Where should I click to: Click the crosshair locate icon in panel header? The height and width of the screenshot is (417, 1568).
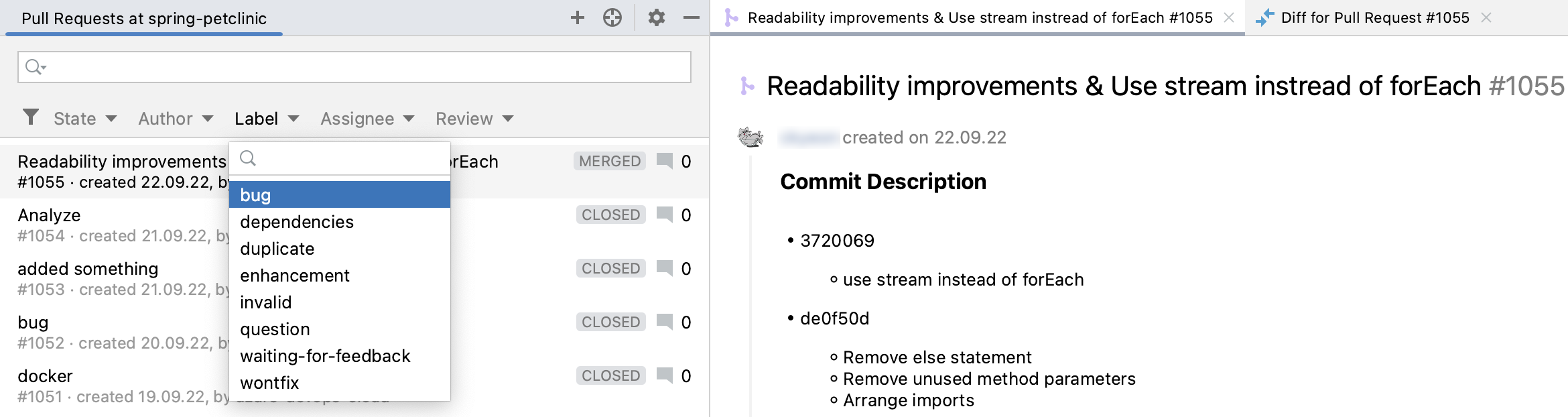(612, 18)
